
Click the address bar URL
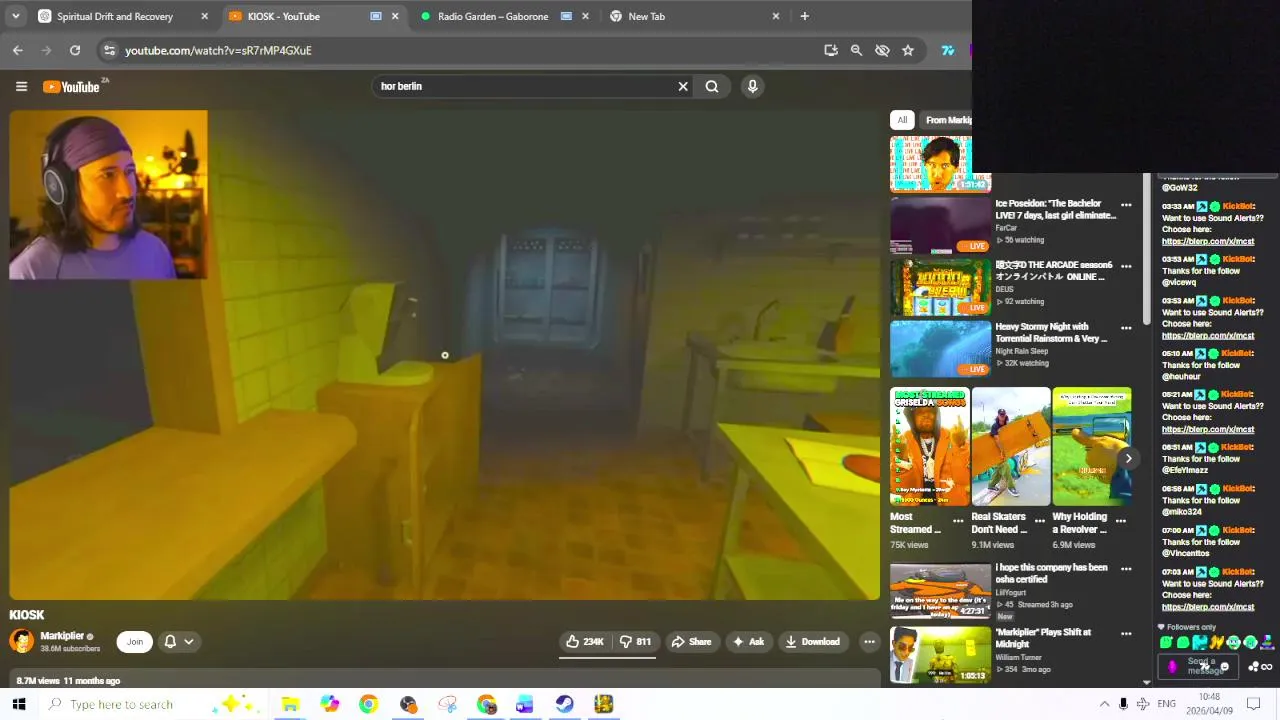(218, 50)
